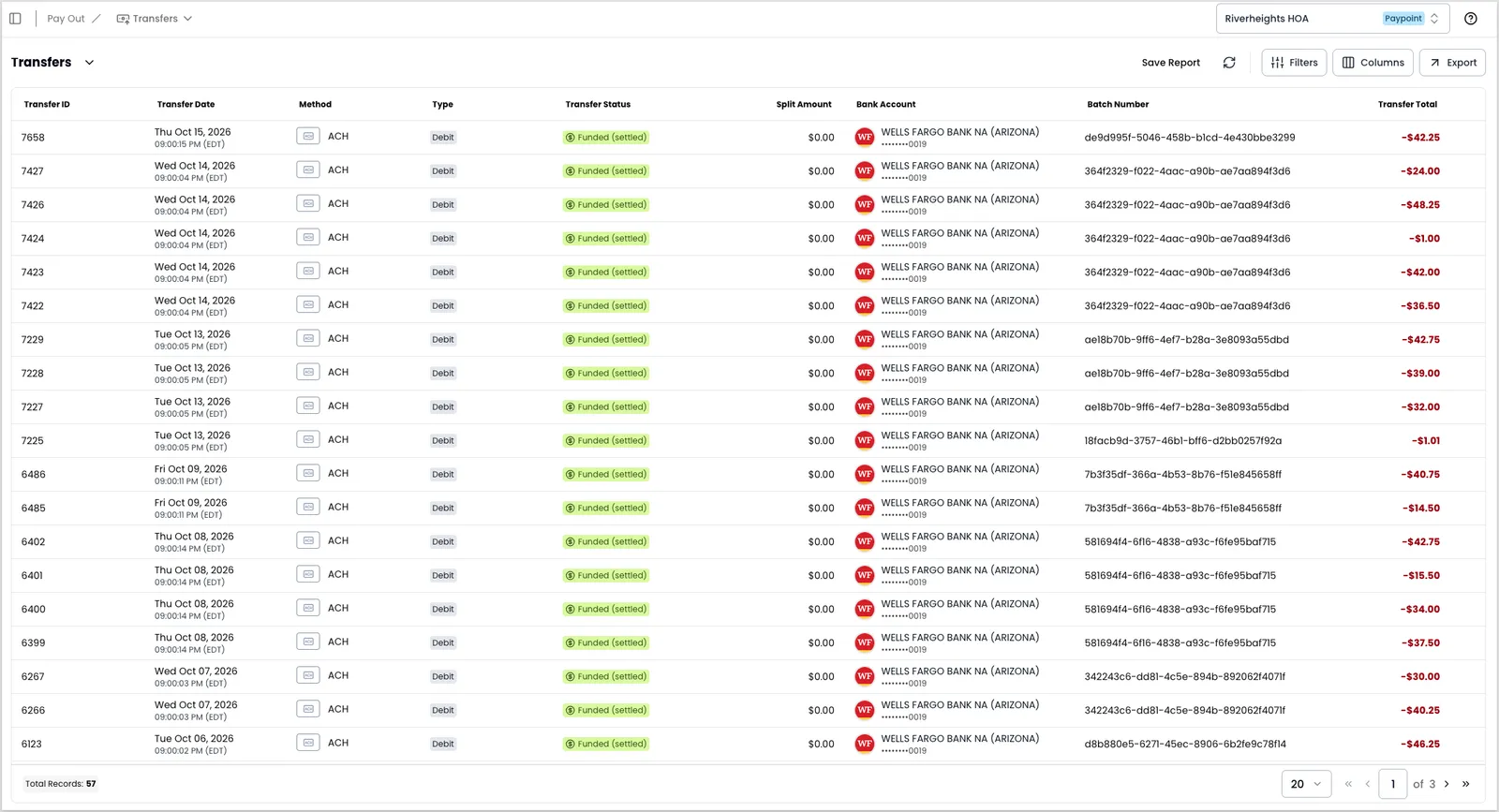The width and height of the screenshot is (1499, 812).
Task: Toggle the sidebar panel icon
Action: coord(15,19)
